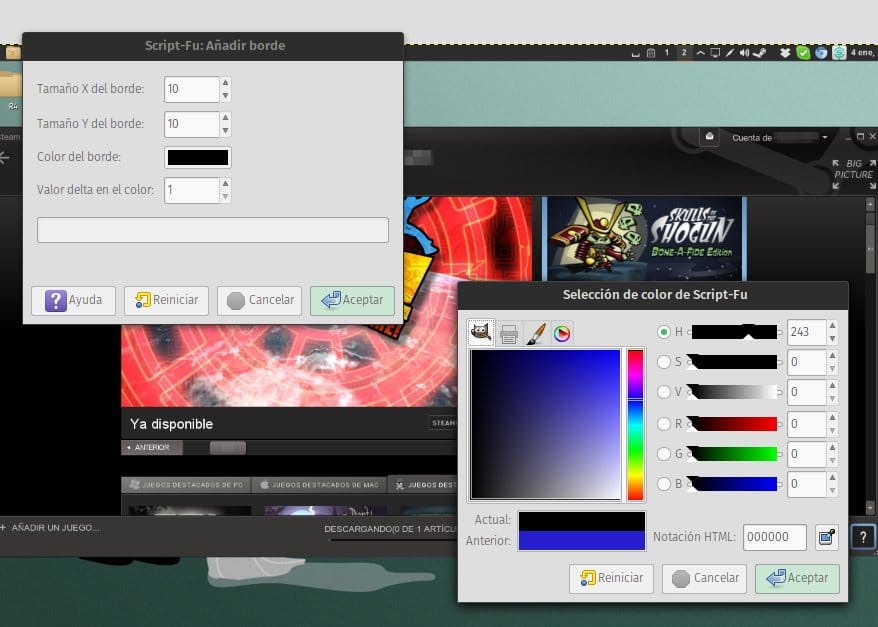This screenshot has height=627, width=878.
Task: Open the Watercolor brush color tab
Action: click(535, 333)
